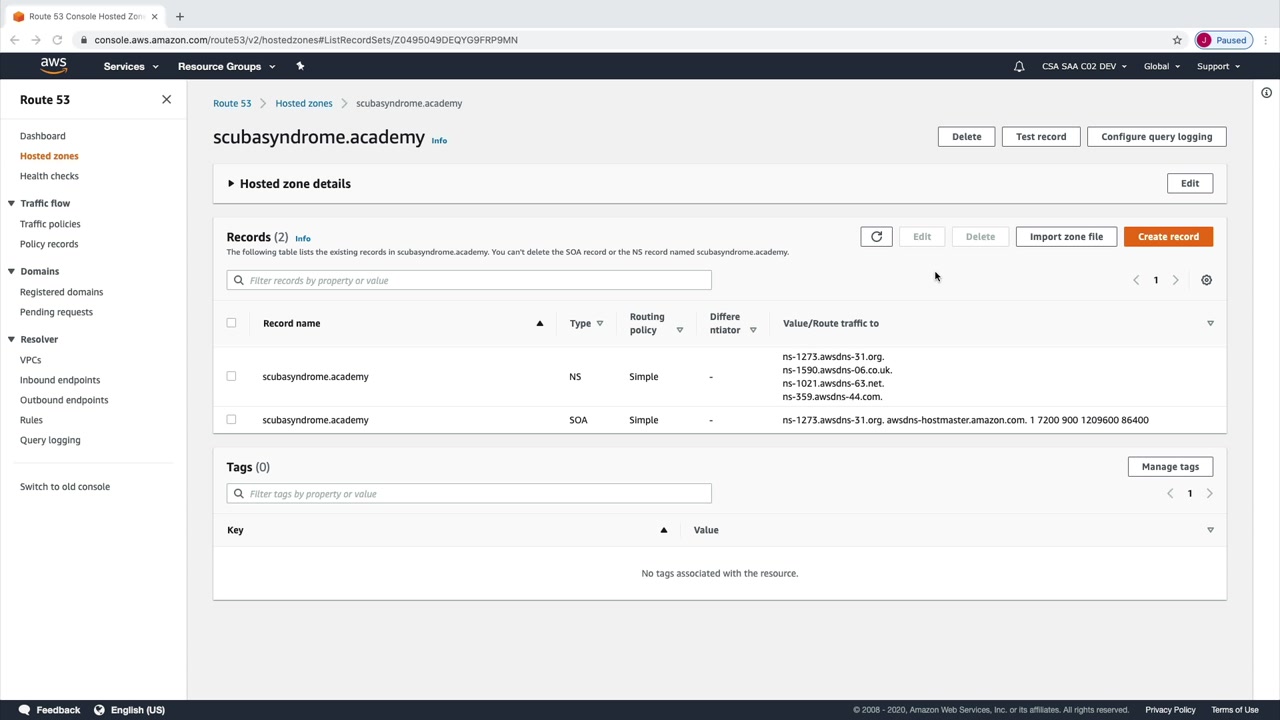Open the Support dropdown menu
Screen dimensions: 1280x720
(1218, 66)
